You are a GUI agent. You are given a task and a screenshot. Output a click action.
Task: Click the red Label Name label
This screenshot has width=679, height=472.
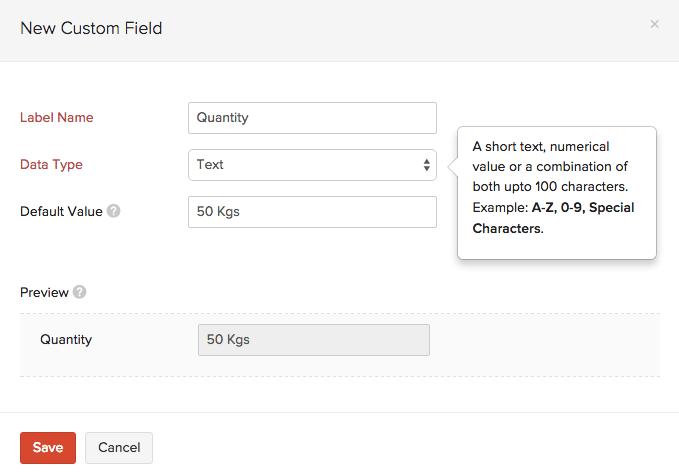pos(57,118)
